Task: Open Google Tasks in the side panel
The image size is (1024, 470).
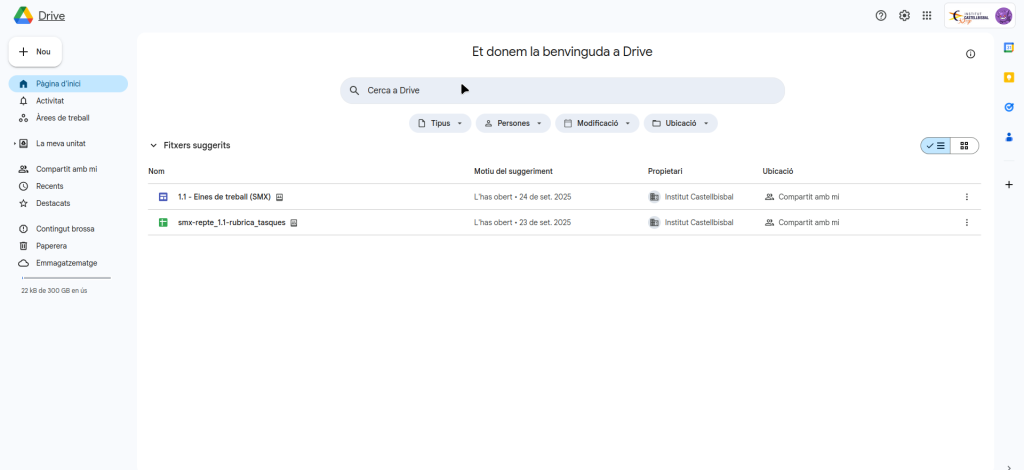Action: click(x=1009, y=107)
